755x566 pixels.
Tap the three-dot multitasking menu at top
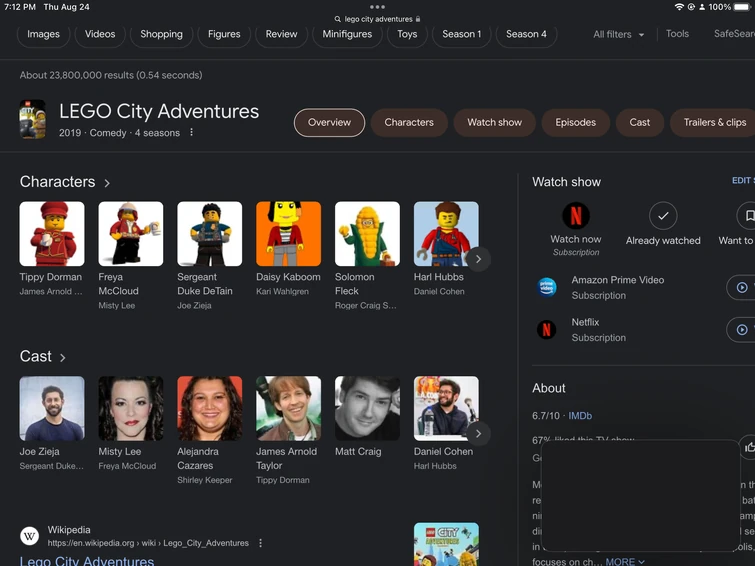coord(378,7)
